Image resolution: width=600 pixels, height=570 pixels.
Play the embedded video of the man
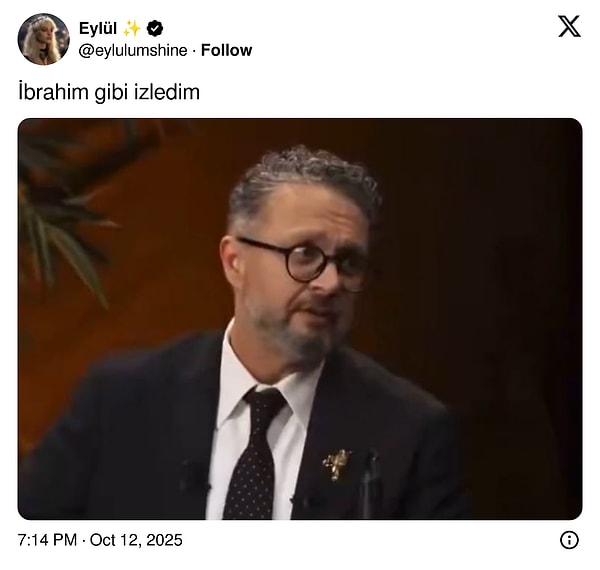[x=300, y=319]
